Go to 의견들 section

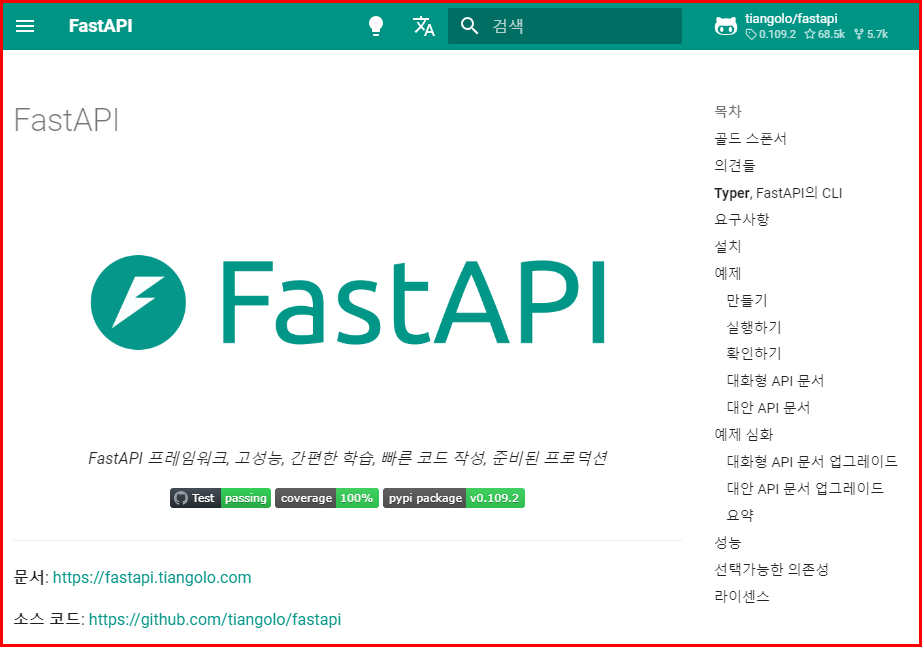click(734, 166)
